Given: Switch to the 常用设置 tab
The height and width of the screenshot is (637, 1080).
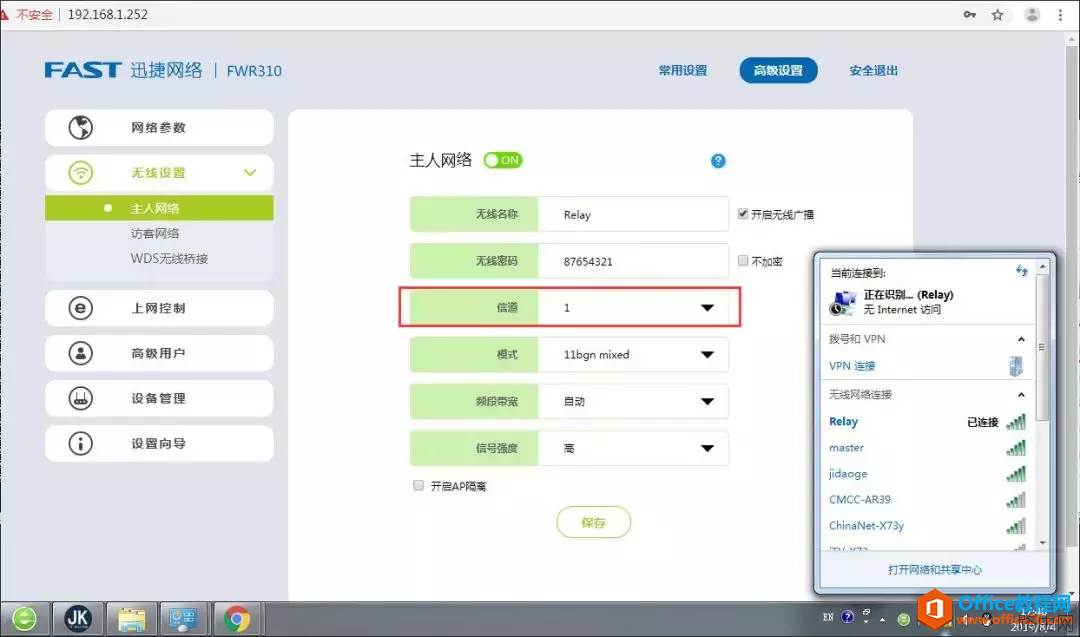Looking at the screenshot, I should tap(682, 71).
